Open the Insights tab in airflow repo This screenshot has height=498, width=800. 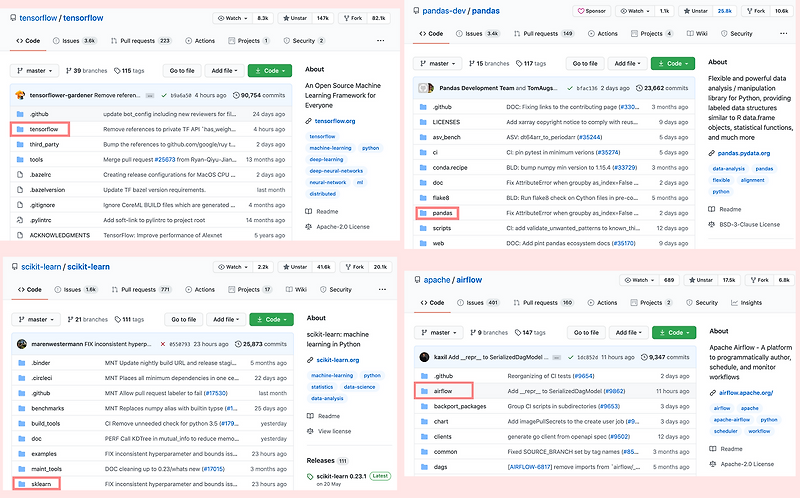coord(746,303)
